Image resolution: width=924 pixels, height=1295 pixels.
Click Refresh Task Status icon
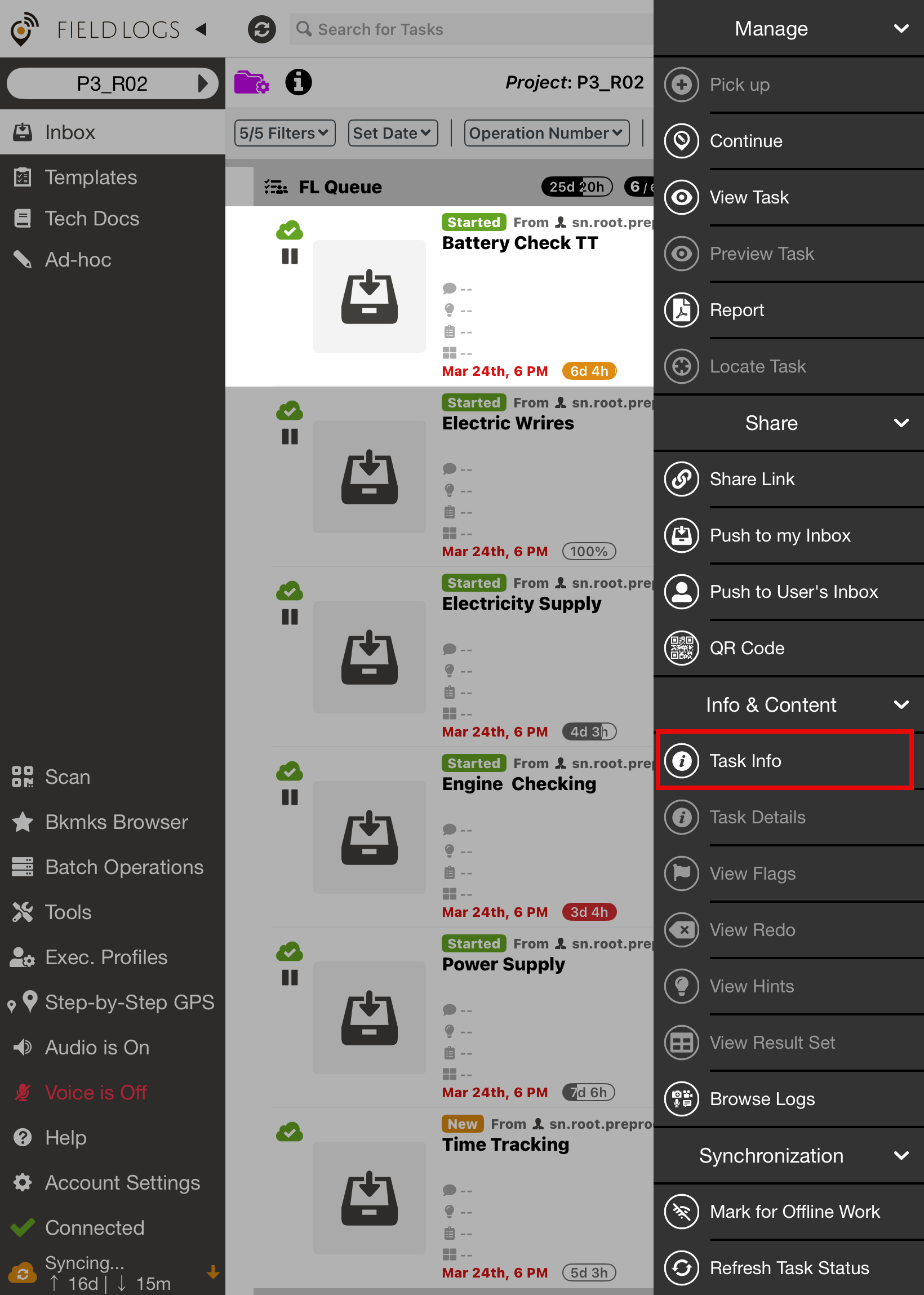pyautogui.click(x=681, y=1268)
